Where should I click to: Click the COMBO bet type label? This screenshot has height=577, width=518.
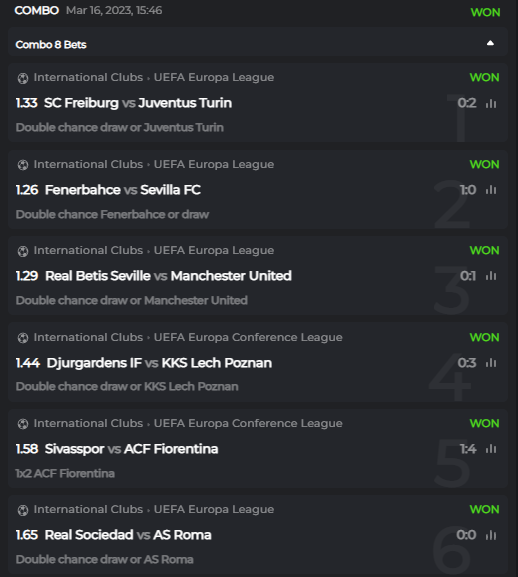(36, 10)
